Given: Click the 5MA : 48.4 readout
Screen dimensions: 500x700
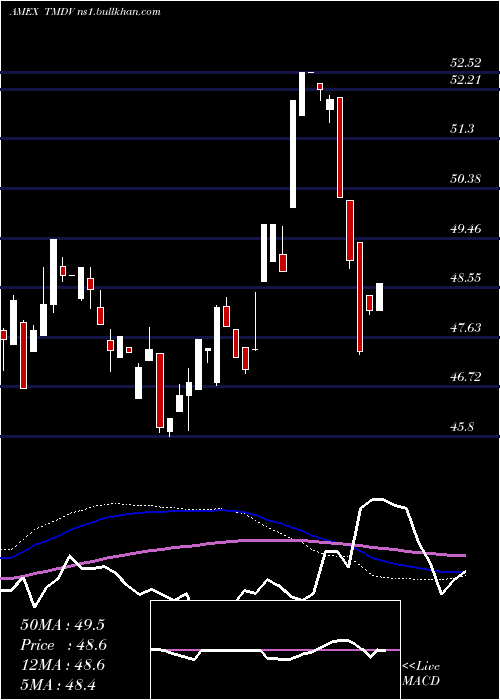Looking at the screenshot, I should tap(58, 685).
